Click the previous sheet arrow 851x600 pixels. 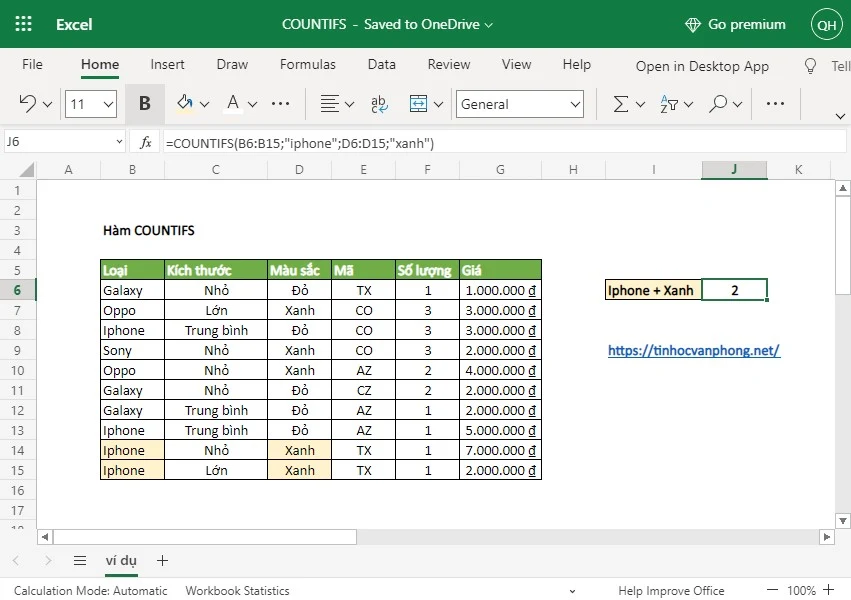click(16, 560)
